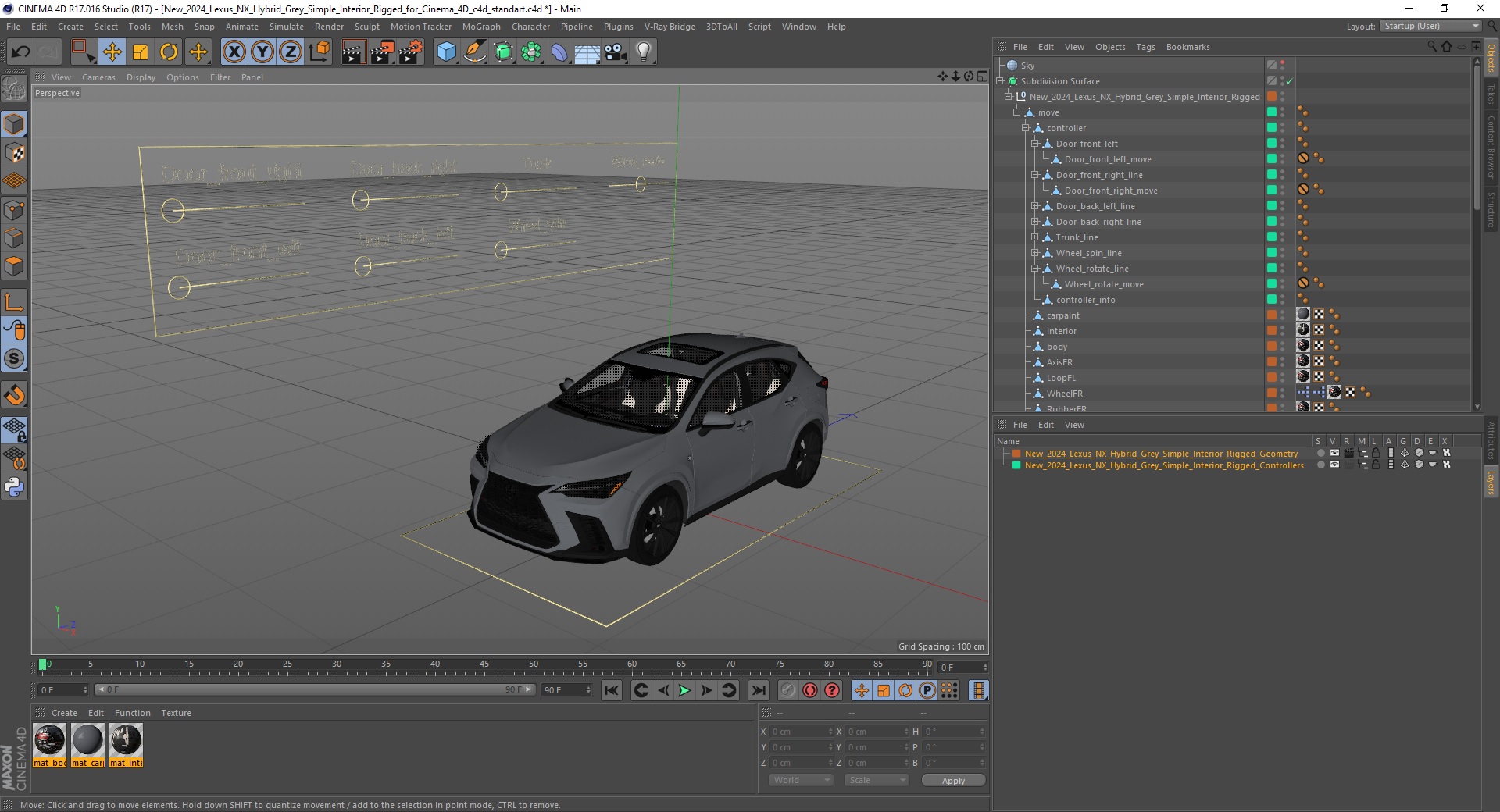Toggle Snap enable S icon
This screenshot has width=1500, height=812.
14,359
